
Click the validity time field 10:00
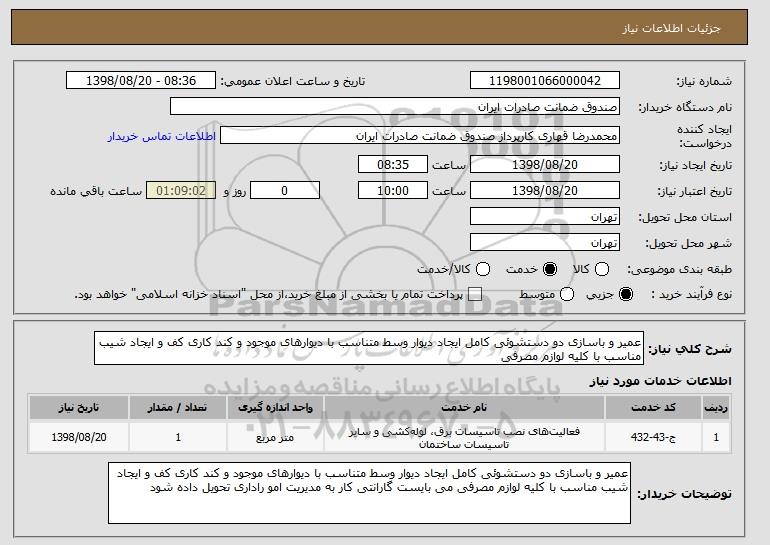coord(393,191)
